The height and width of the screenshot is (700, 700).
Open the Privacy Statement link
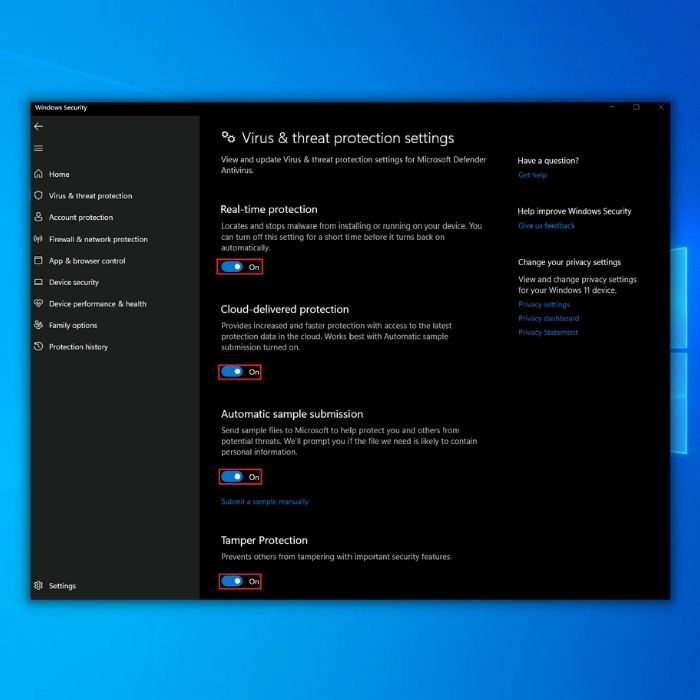click(548, 332)
